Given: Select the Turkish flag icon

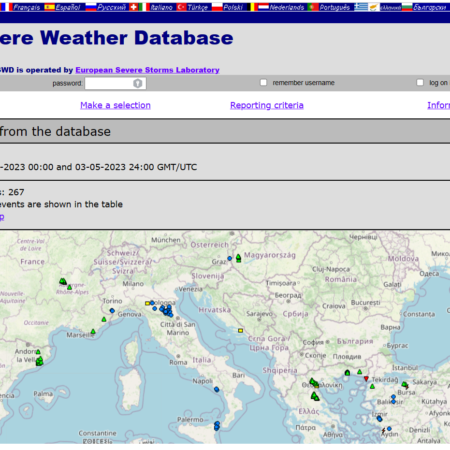Looking at the screenshot, I should [181, 7].
